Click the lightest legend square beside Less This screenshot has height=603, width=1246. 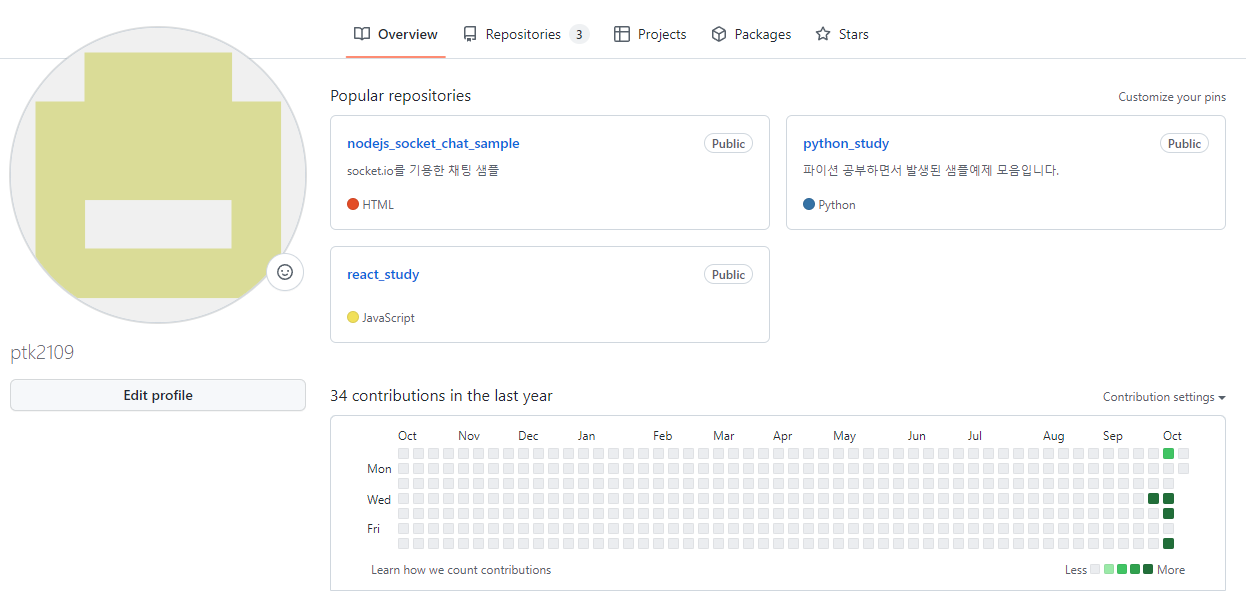(x=1095, y=569)
